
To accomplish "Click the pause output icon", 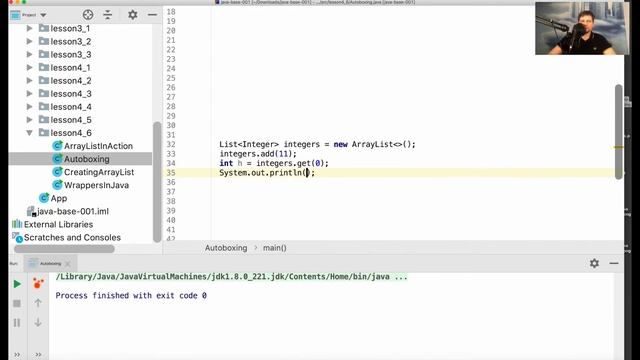I will 17,323.
